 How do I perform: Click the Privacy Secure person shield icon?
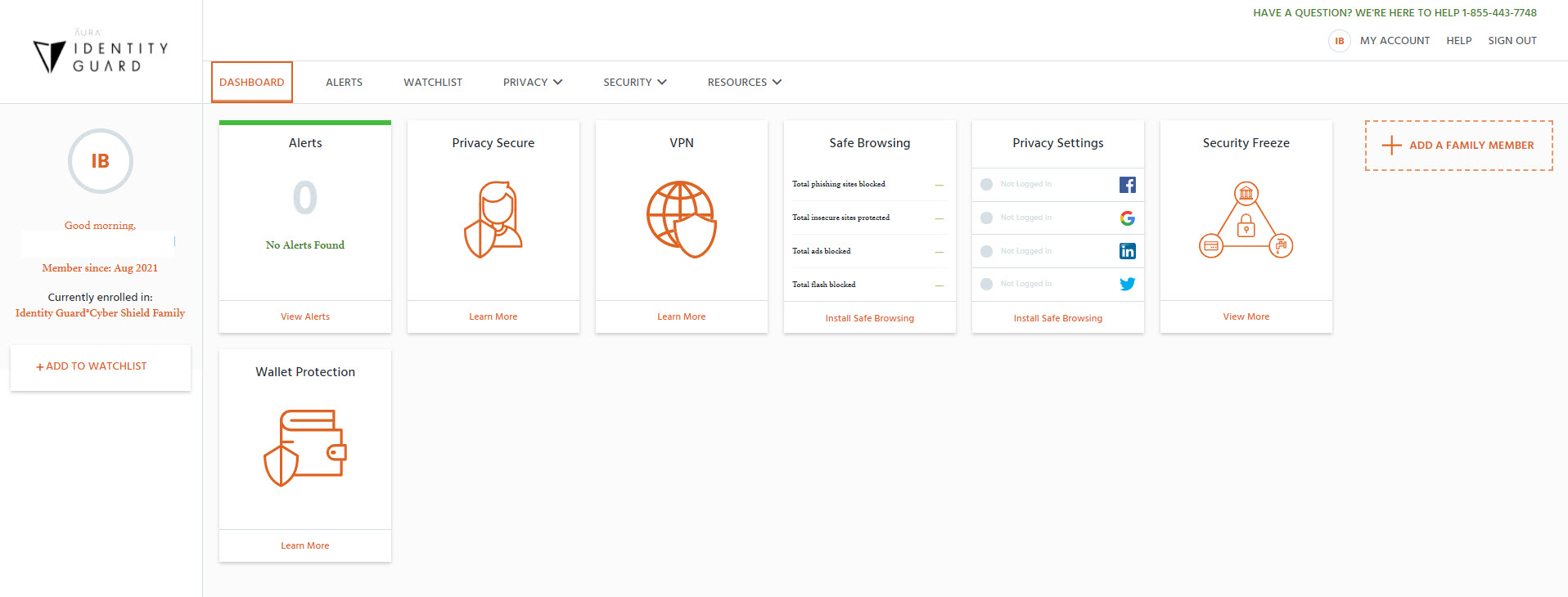pyautogui.click(x=493, y=219)
